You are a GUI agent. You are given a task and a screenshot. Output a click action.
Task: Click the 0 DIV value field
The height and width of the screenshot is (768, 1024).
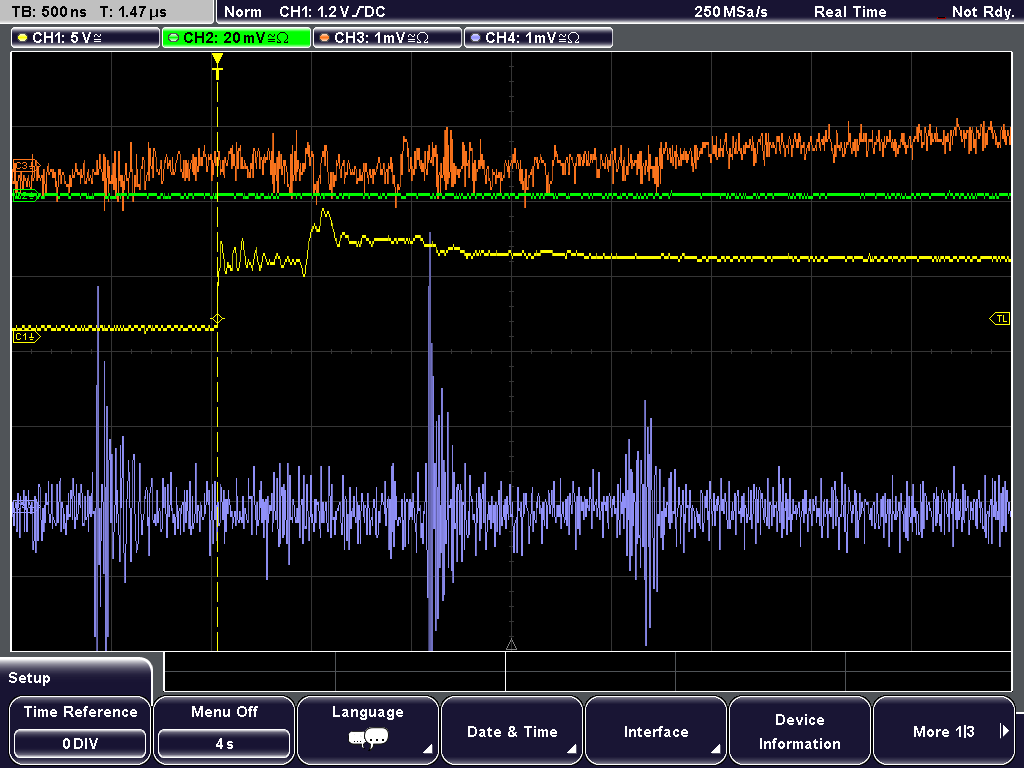coord(80,744)
